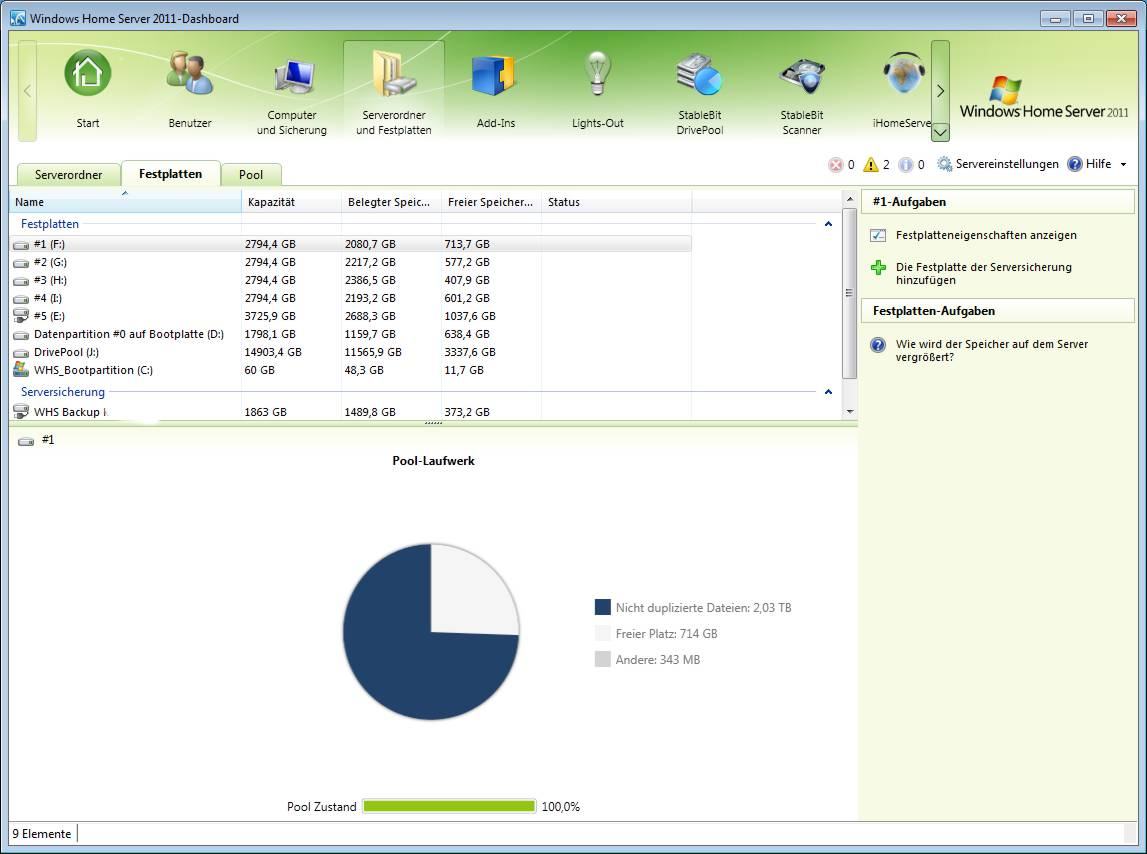Viewport: 1147px width, 854px height.
Task: Open the Add-Ins section
Action: tap(495, 89)
